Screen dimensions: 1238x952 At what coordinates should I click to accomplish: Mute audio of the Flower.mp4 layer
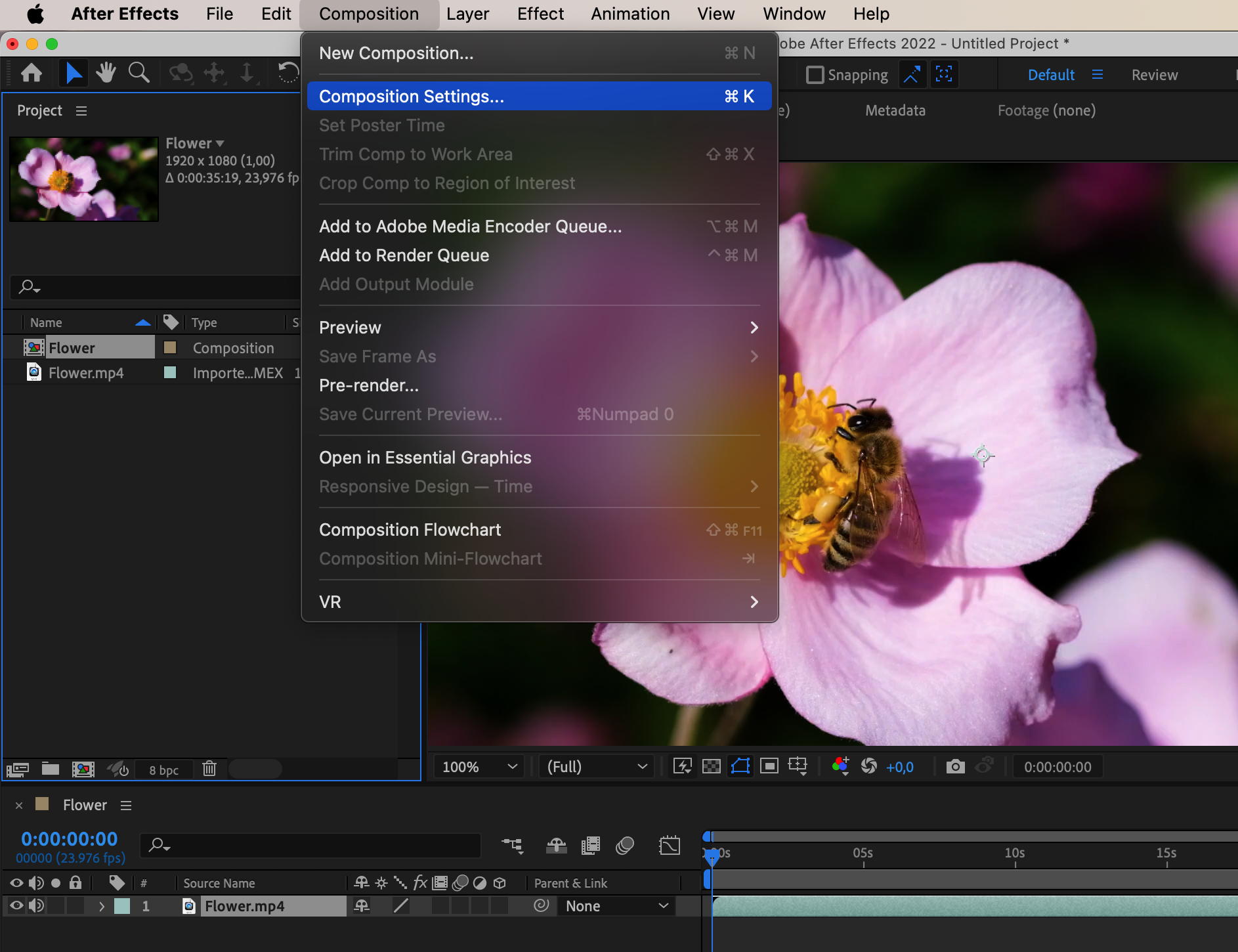click(36, 906)
